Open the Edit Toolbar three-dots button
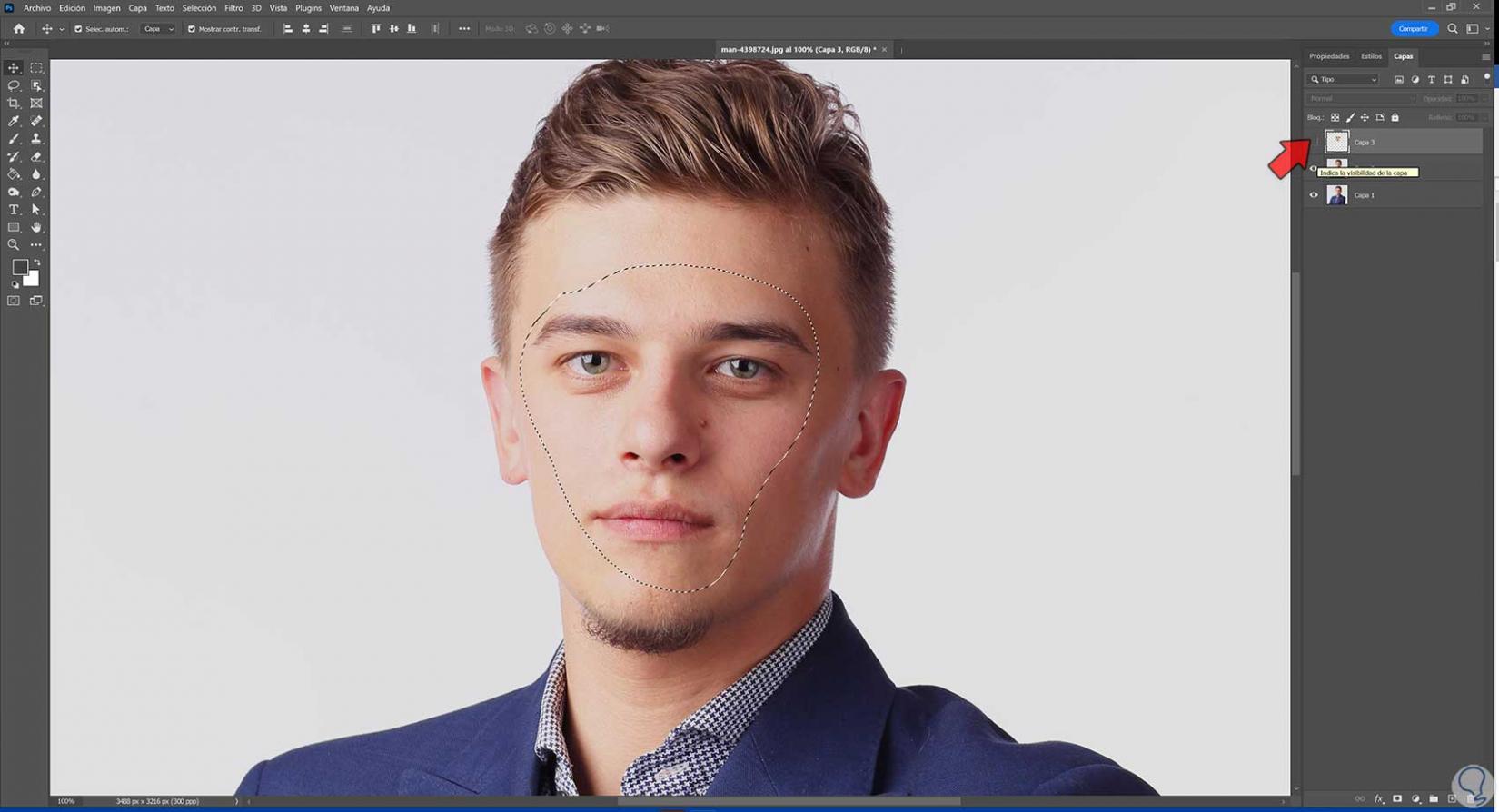 tap(36, 245)
